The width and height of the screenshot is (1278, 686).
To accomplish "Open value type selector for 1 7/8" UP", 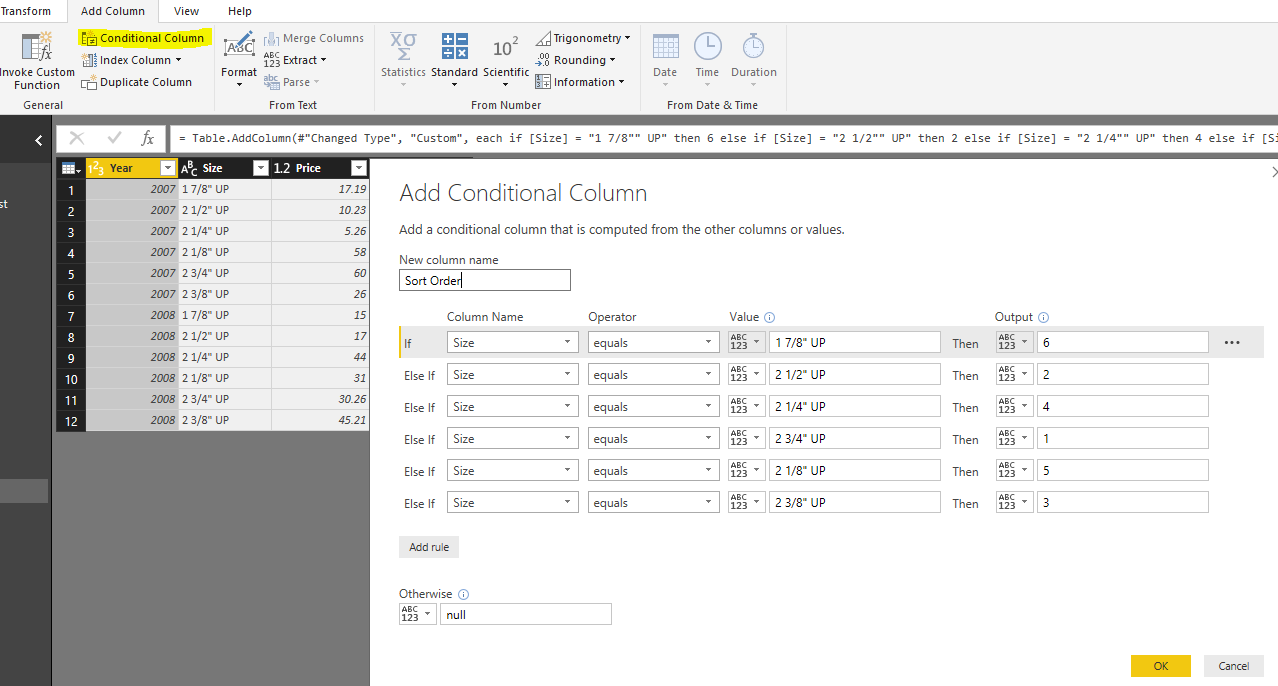I will click(747, 343).
